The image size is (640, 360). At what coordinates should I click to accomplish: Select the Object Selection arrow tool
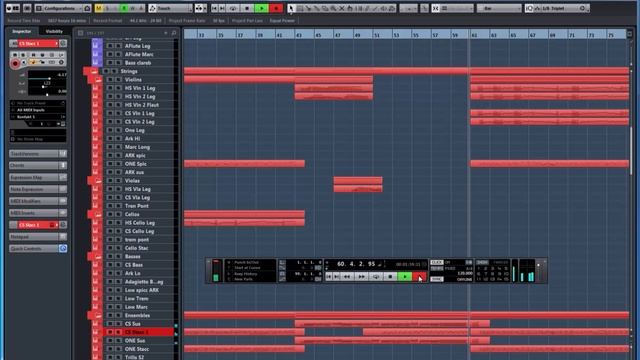[x=291, y=8]
